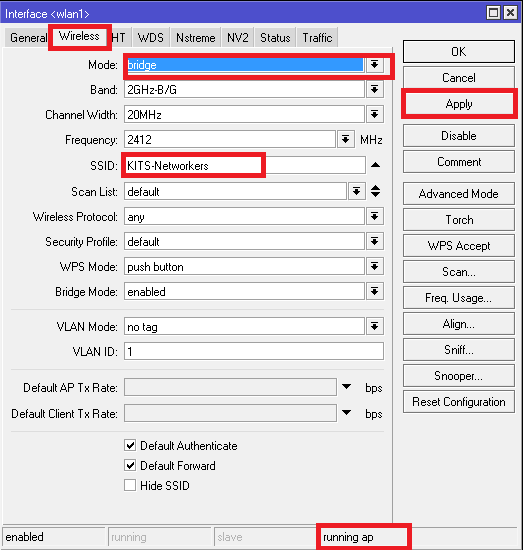Click the Band field showing 2GHz-B/G
The height and width of the screenshot is (550, 523).
click(x=244, y=90)
